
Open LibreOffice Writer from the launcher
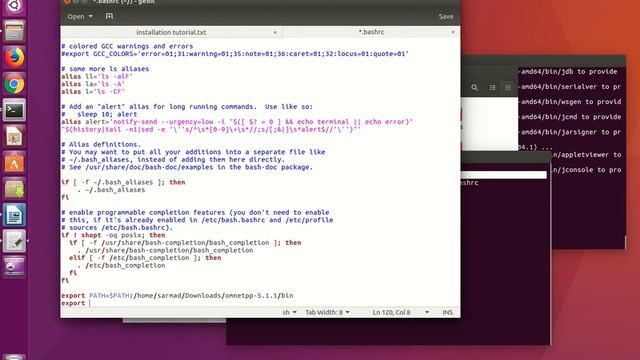pos(14,215)
